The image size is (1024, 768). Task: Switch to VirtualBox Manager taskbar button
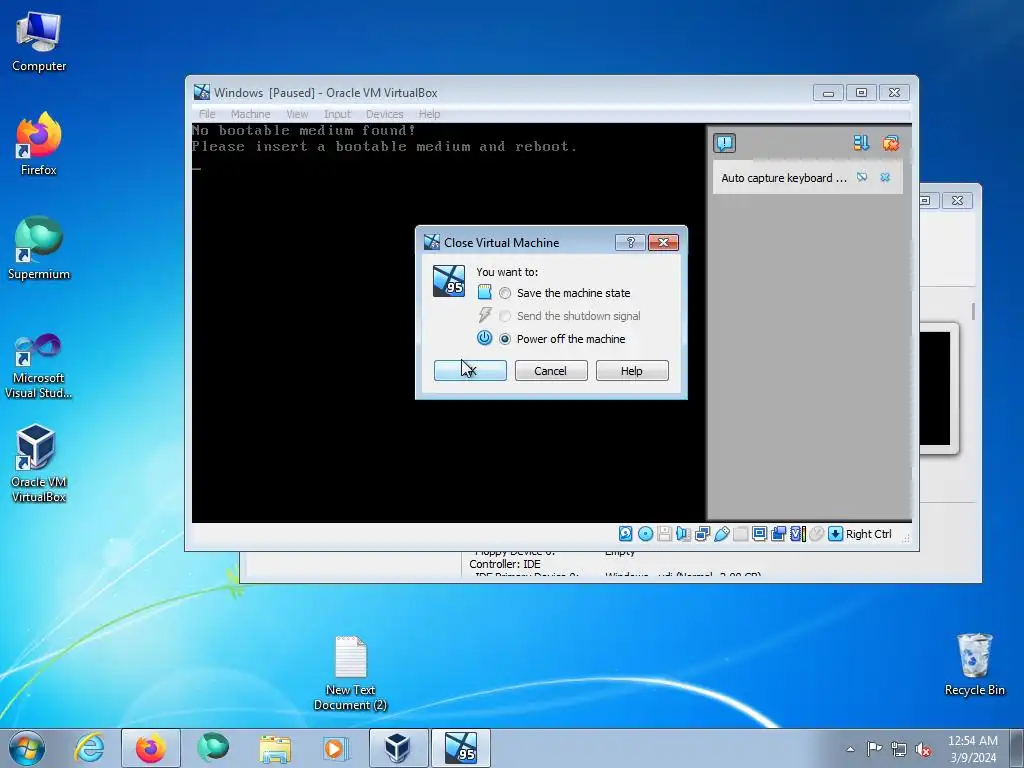click(398, 748)
